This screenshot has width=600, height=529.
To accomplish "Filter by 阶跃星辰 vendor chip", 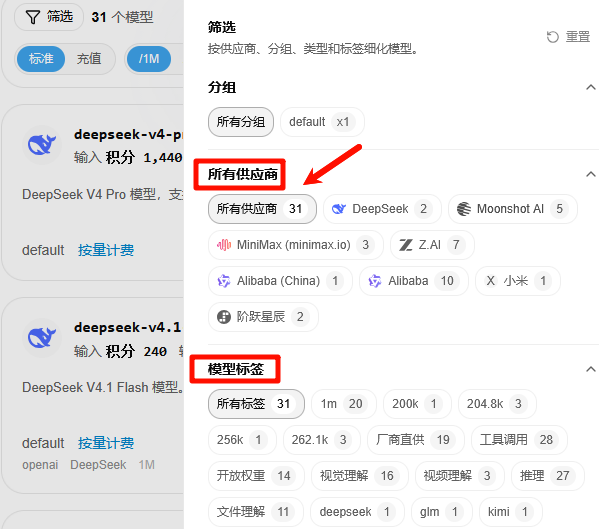I will point(263,317).
